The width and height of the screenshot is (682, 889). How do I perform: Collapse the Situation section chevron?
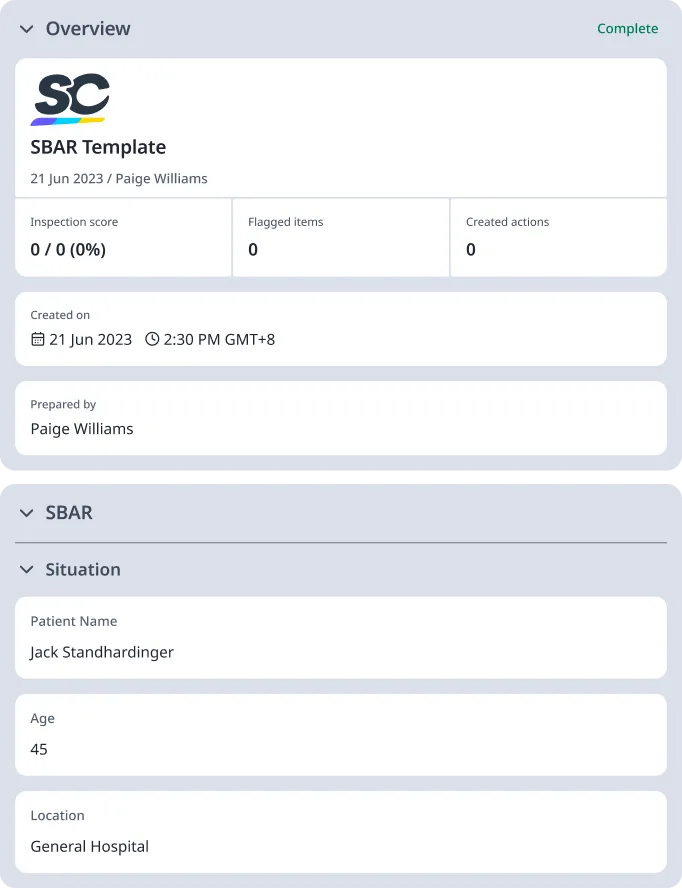pyautogui.click(x=26, y=569)
